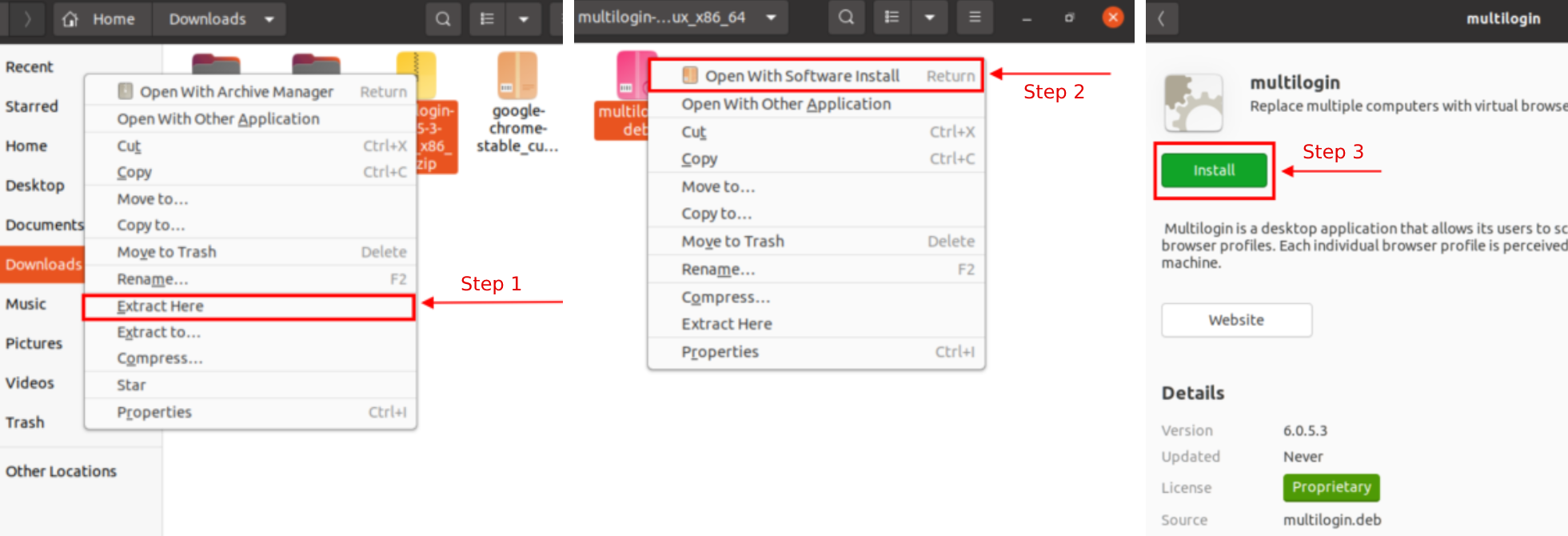Click the multilogin puzzle app icon
The width and height of the screenshot is (1568, 536).
coord(1194,103)
